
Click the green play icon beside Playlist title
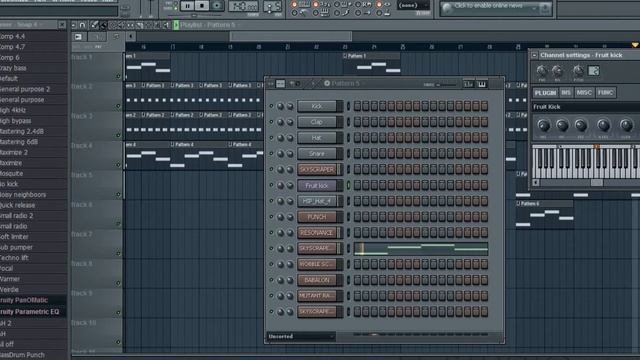pyautogui.click(x=176, y=25)
